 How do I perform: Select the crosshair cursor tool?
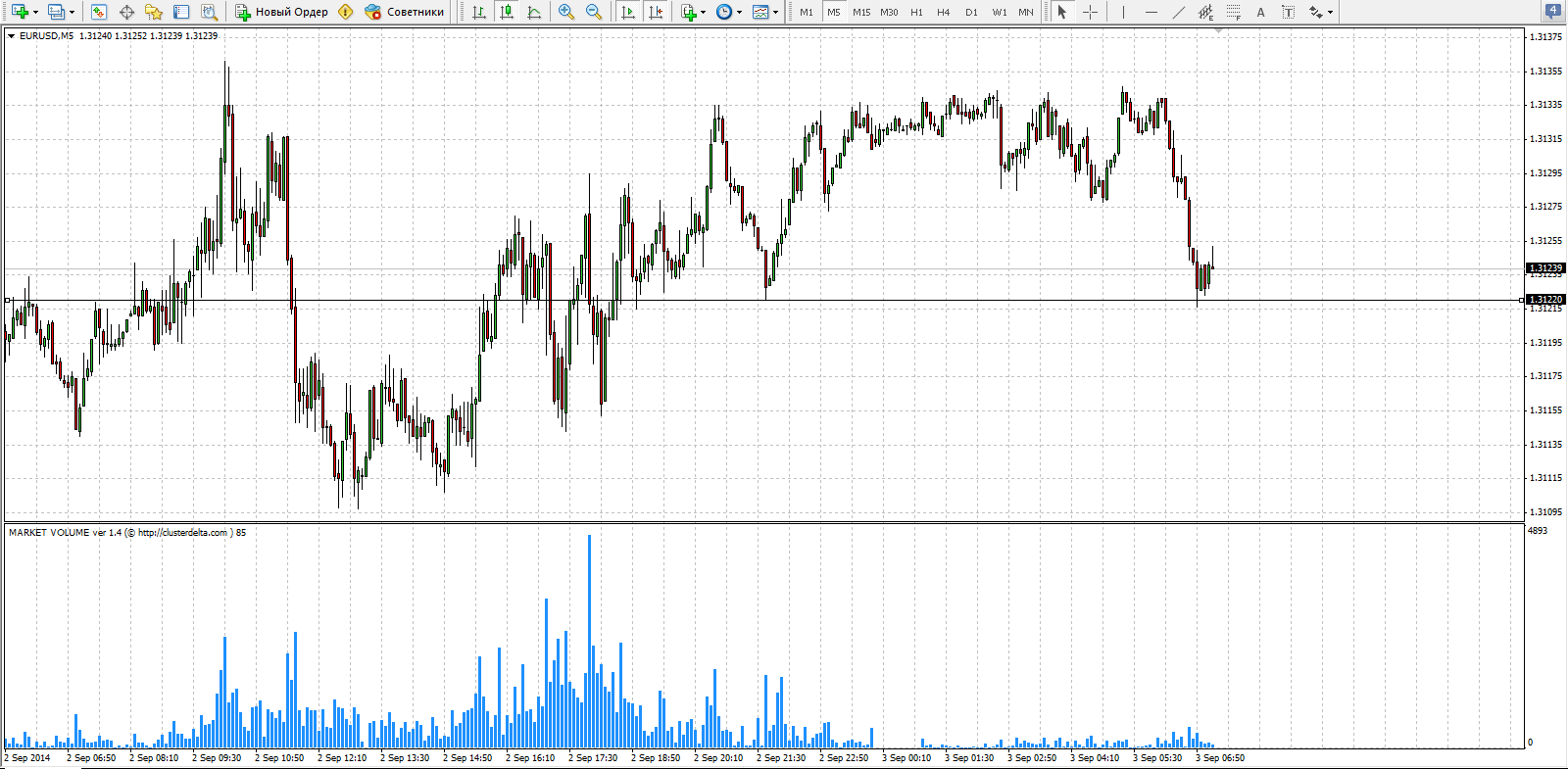[1090, 12]
